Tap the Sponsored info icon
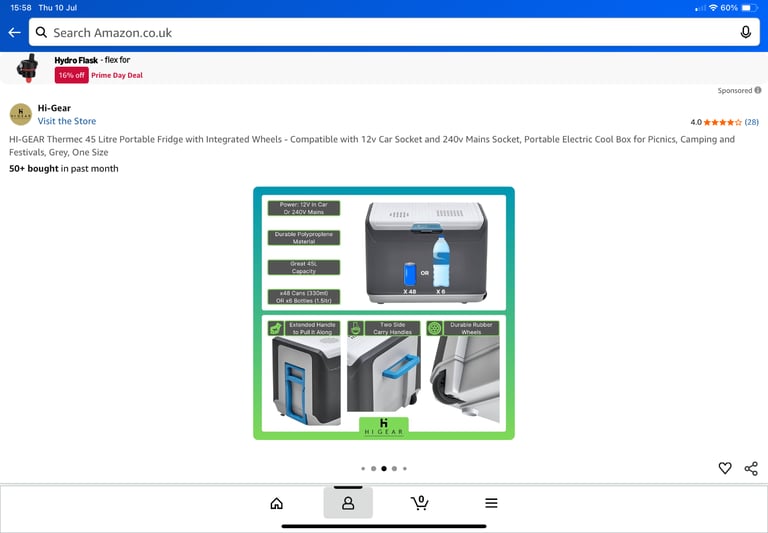768x533 pixels. 758,90
